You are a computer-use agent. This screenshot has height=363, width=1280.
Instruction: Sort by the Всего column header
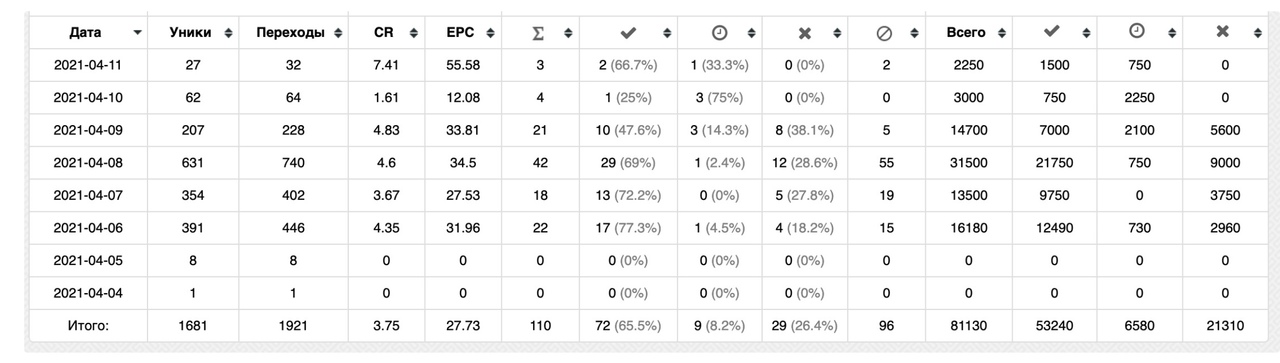point(966,33)
